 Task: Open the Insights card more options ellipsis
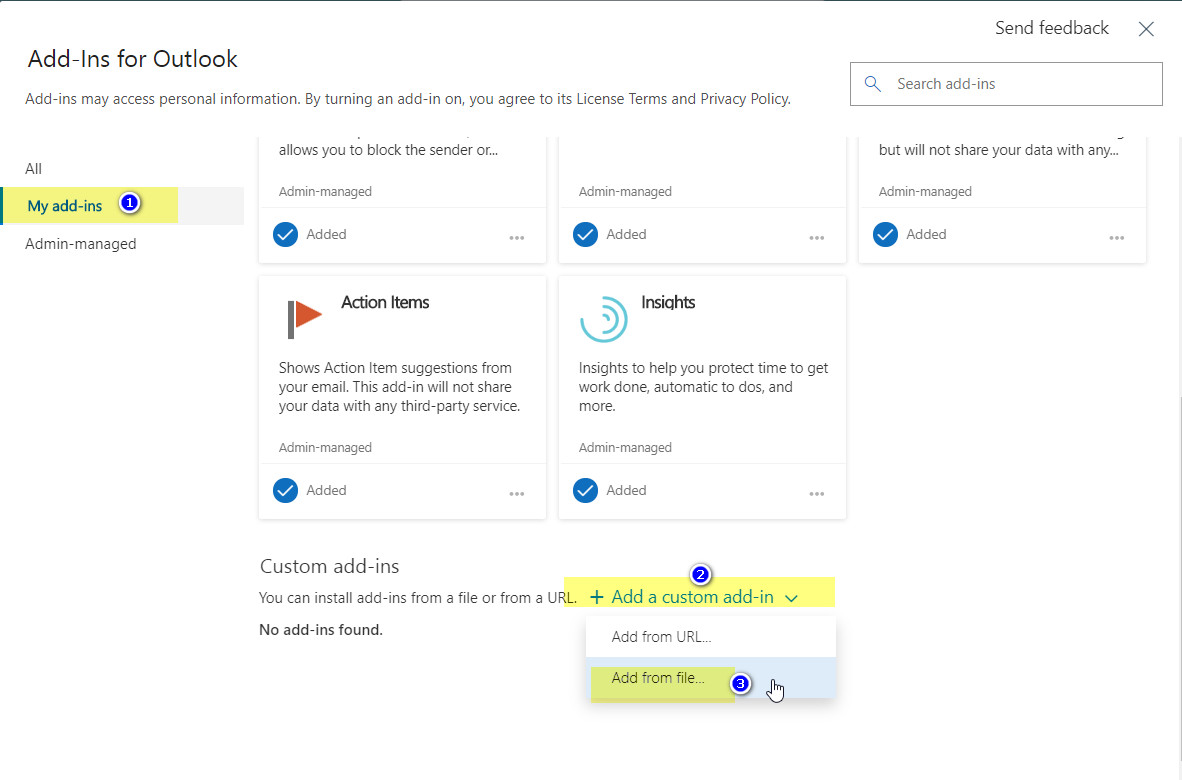(816, 493)
